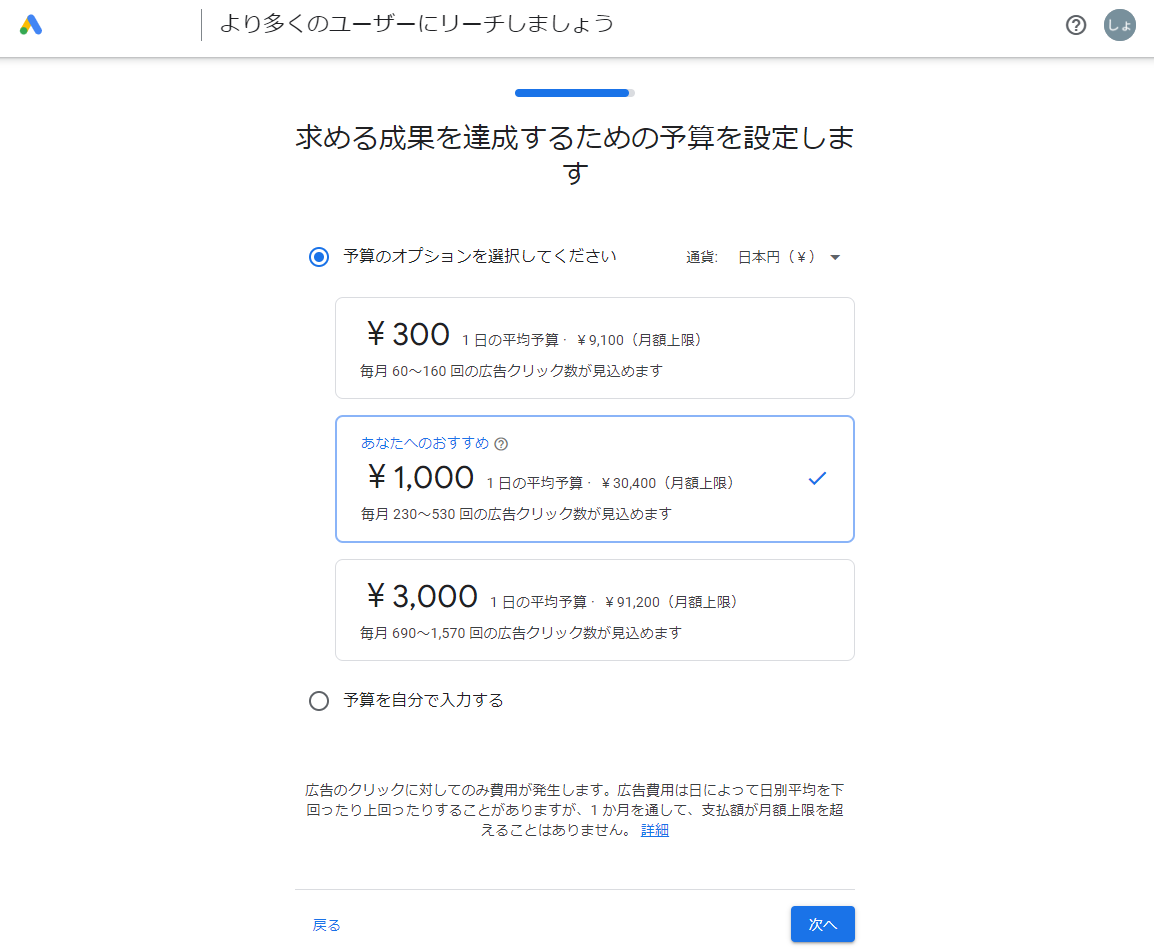Choose the ¥300 daily budget card
Viewport: 1154px width, 951px height.
click(595, 348)
